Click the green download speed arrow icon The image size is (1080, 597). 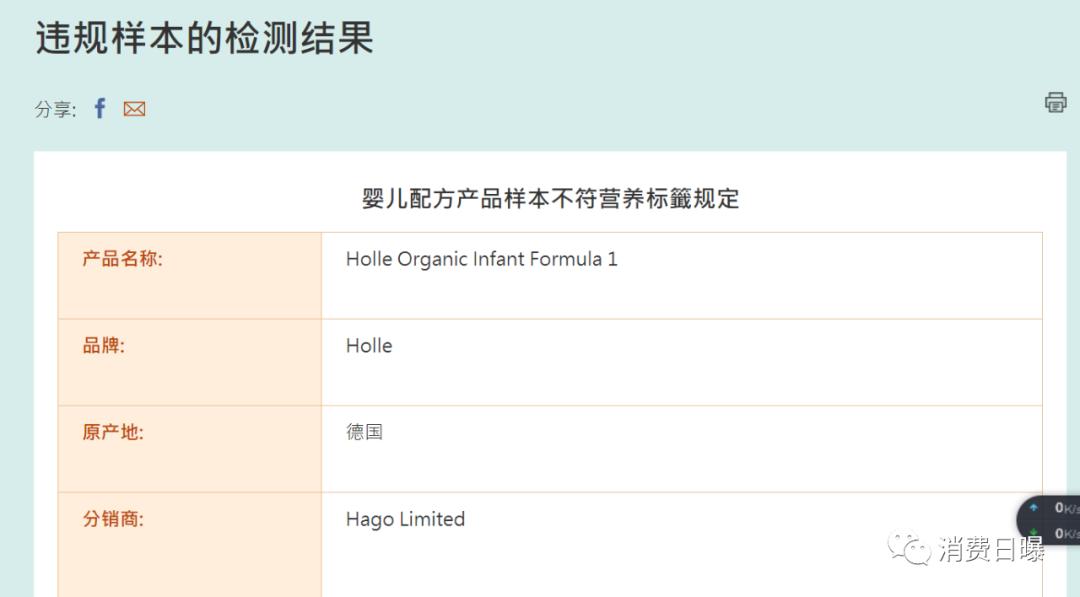click(x=1035, y=533)
